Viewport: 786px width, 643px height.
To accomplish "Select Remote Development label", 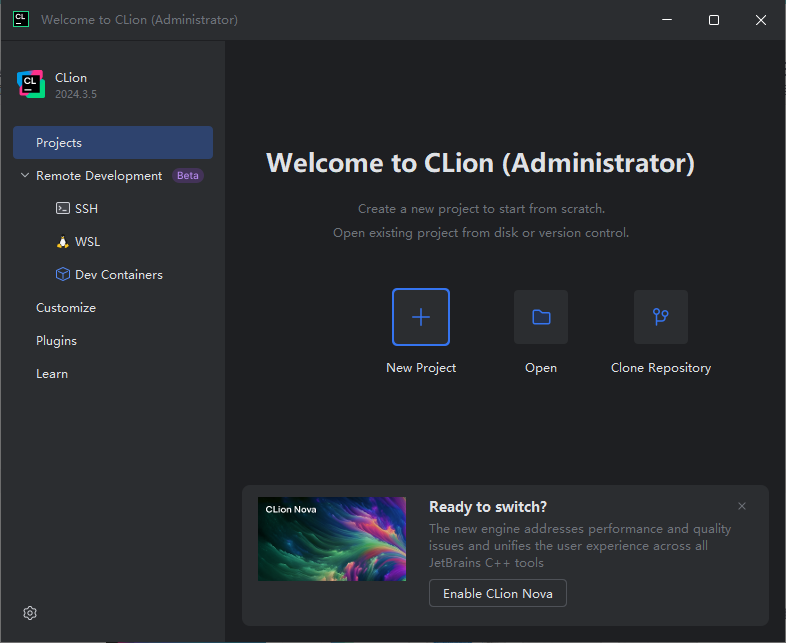I will click(99, 176).
